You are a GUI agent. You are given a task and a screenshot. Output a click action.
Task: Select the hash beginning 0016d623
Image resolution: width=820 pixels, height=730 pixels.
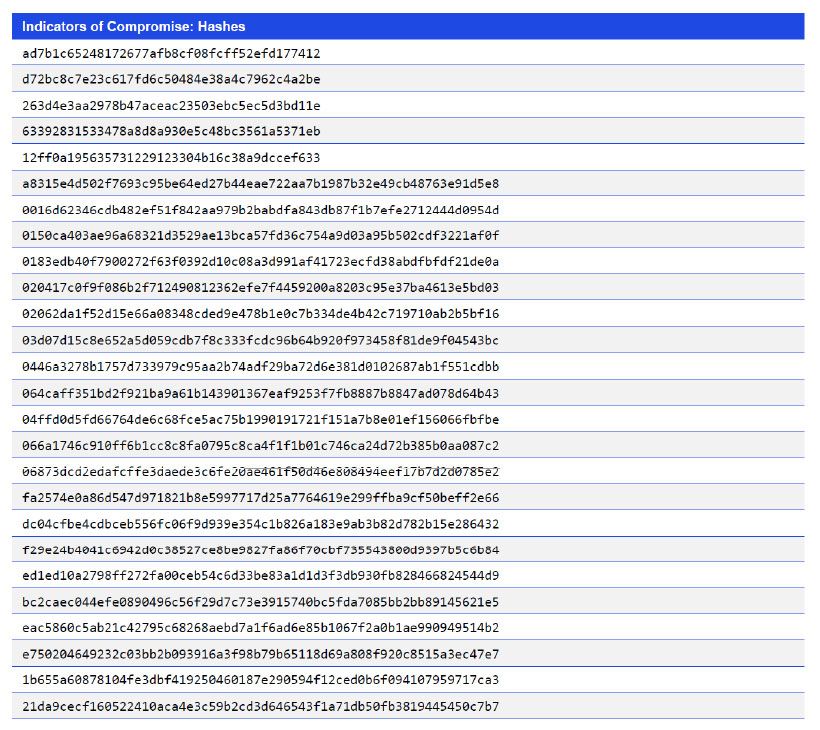click(x=260, y=209)
